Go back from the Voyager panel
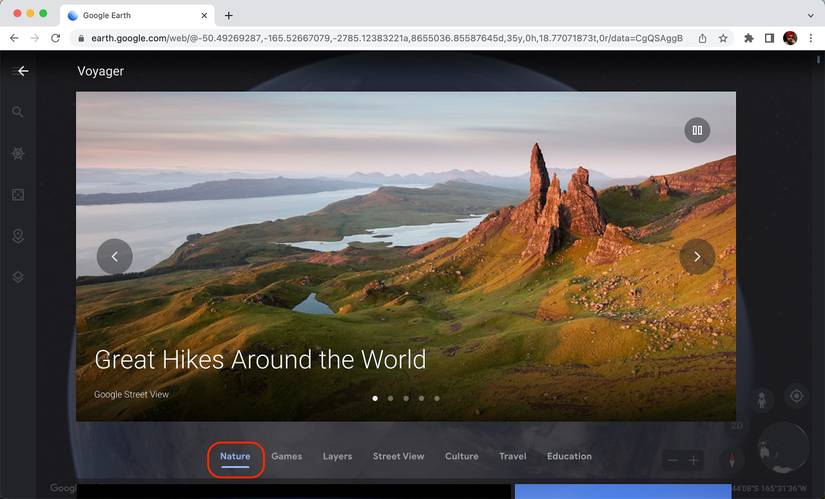This screenshot has height=499, width=825. pos(23,71)
